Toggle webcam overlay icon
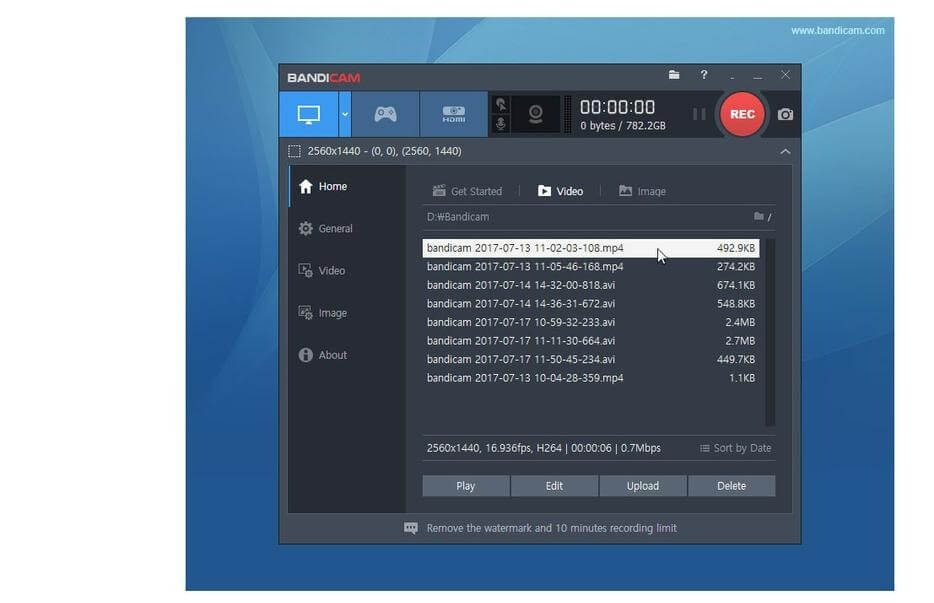 (536, 114)
